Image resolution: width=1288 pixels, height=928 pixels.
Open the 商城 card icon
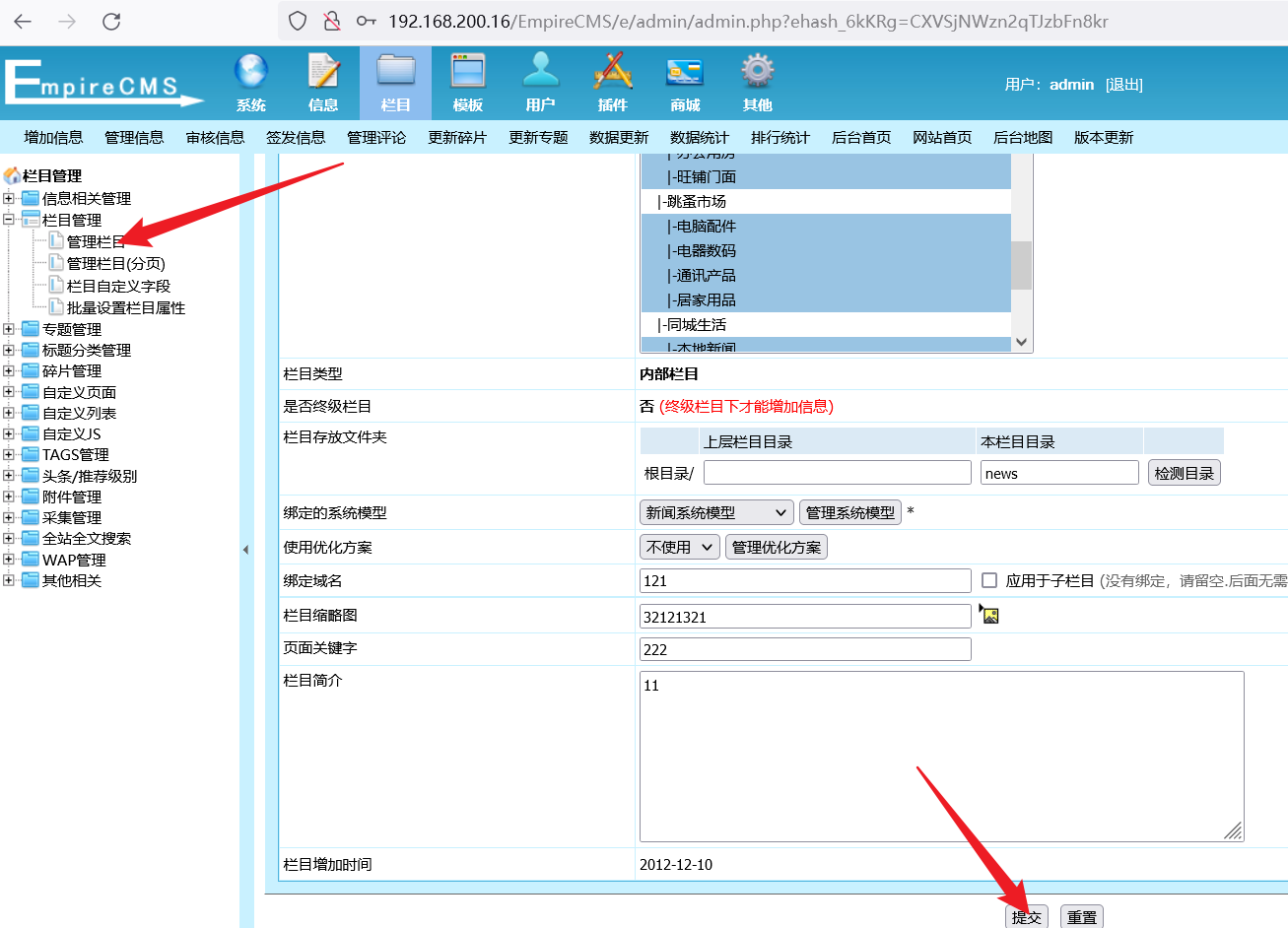[685, 72]
